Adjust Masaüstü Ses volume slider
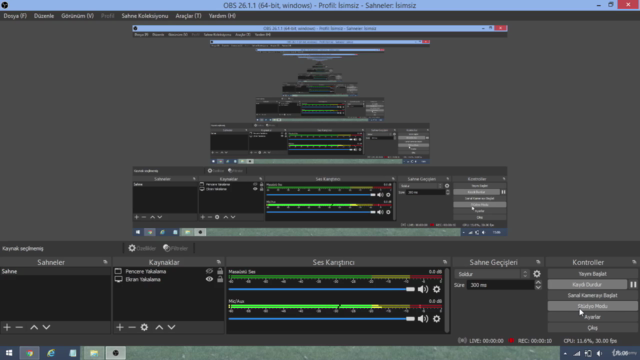This screenshot has width=640, height=360. click(x=322, y=289)
